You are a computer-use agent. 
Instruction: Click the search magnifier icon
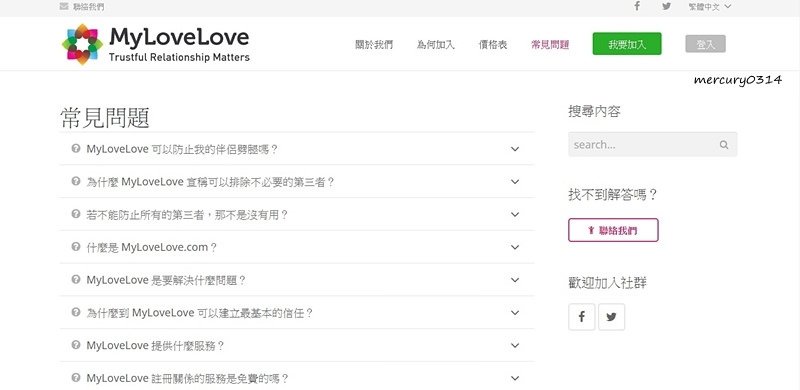(723, 144)
